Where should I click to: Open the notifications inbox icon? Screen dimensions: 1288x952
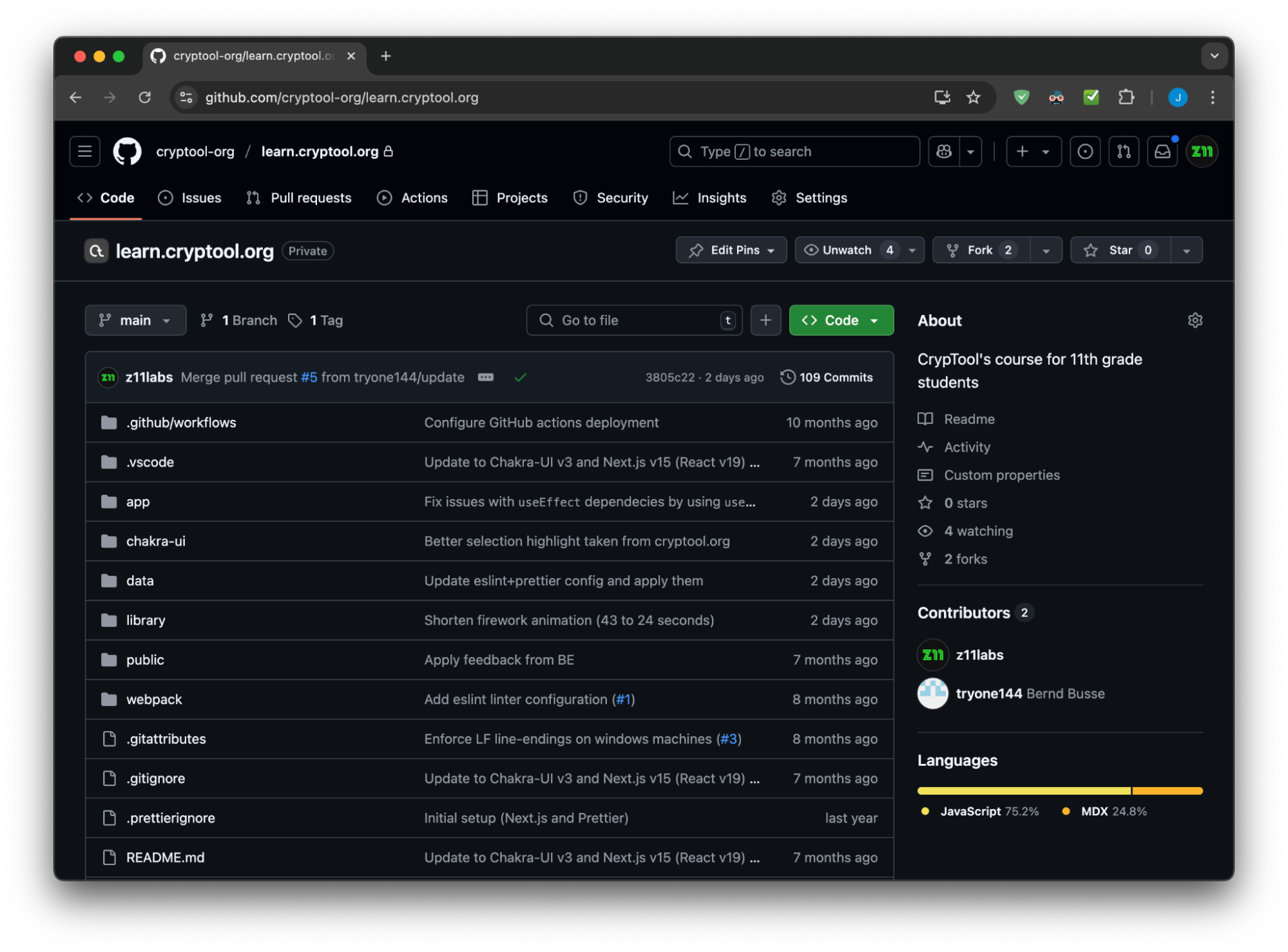coord(1162,151)
